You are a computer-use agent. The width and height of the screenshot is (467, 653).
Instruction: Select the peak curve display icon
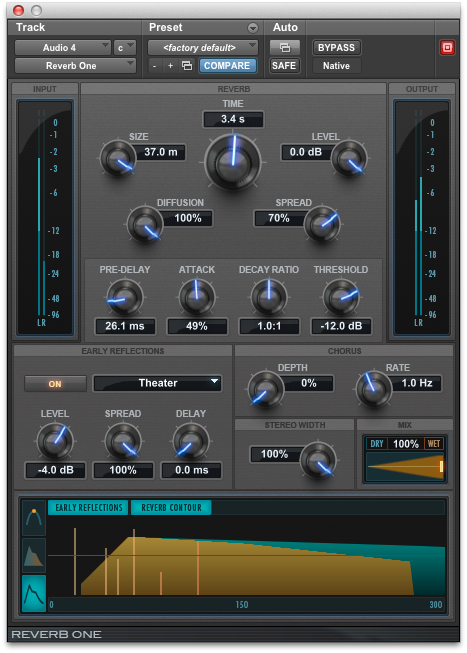(34, 518)
